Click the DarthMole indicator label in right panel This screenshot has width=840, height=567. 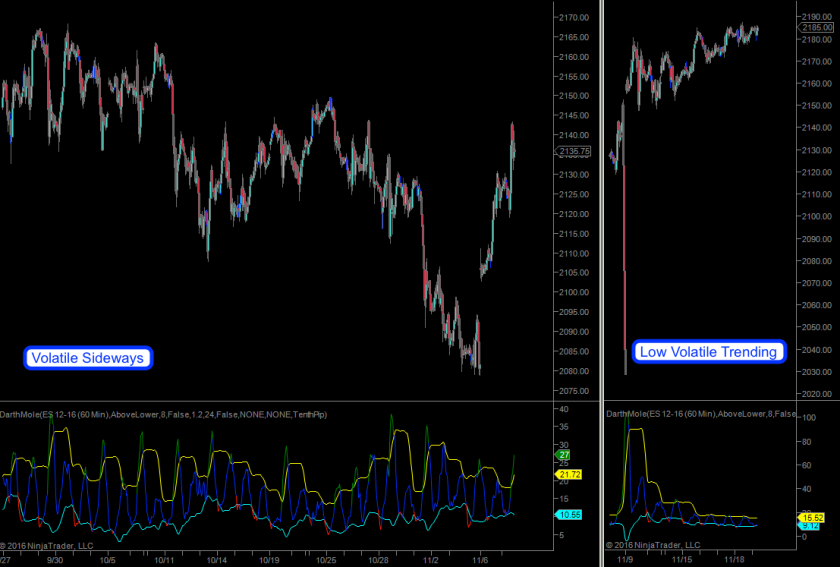(699, 414)
